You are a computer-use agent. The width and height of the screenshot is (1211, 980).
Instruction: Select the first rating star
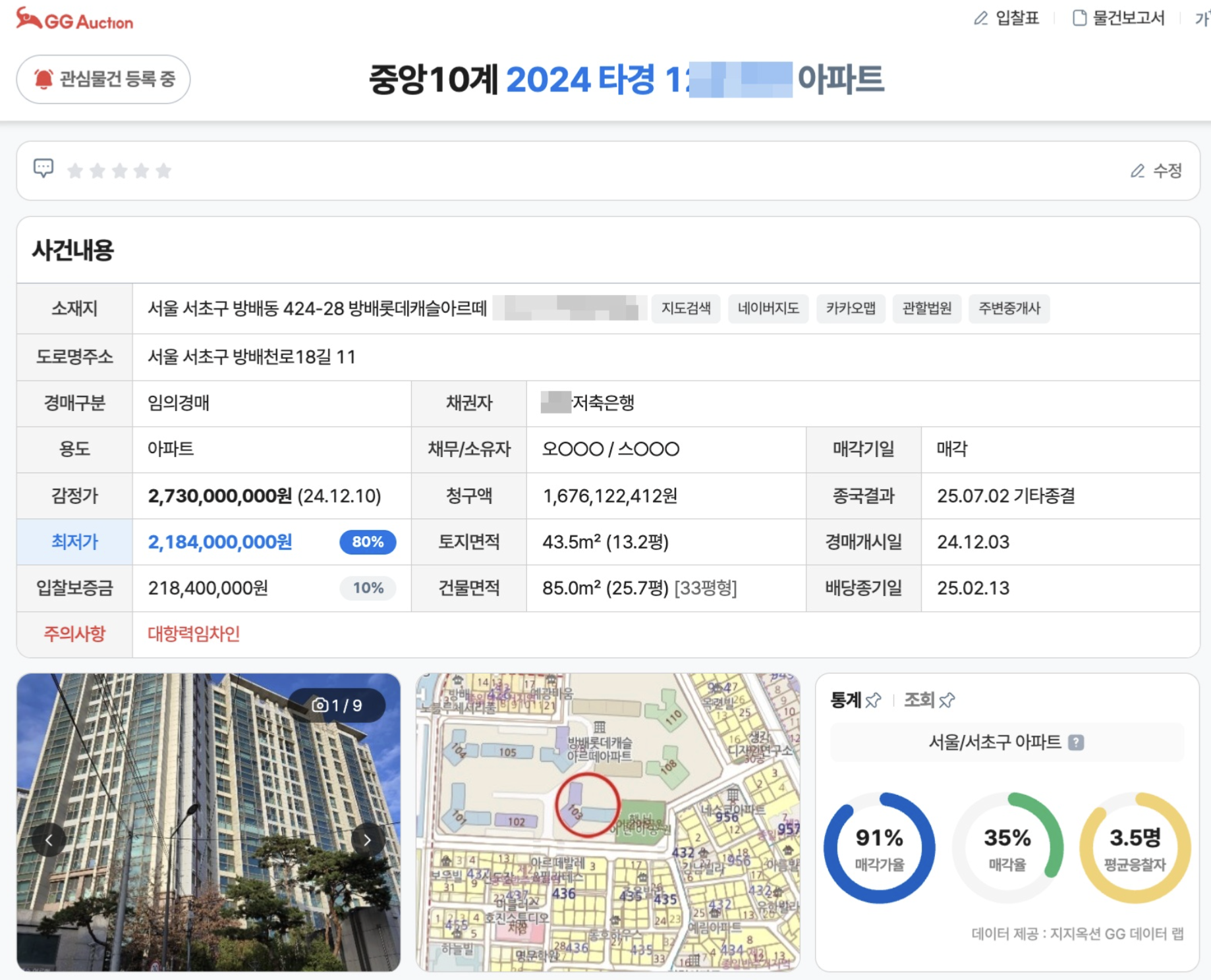pyautogui.click(x=75, y=171)
